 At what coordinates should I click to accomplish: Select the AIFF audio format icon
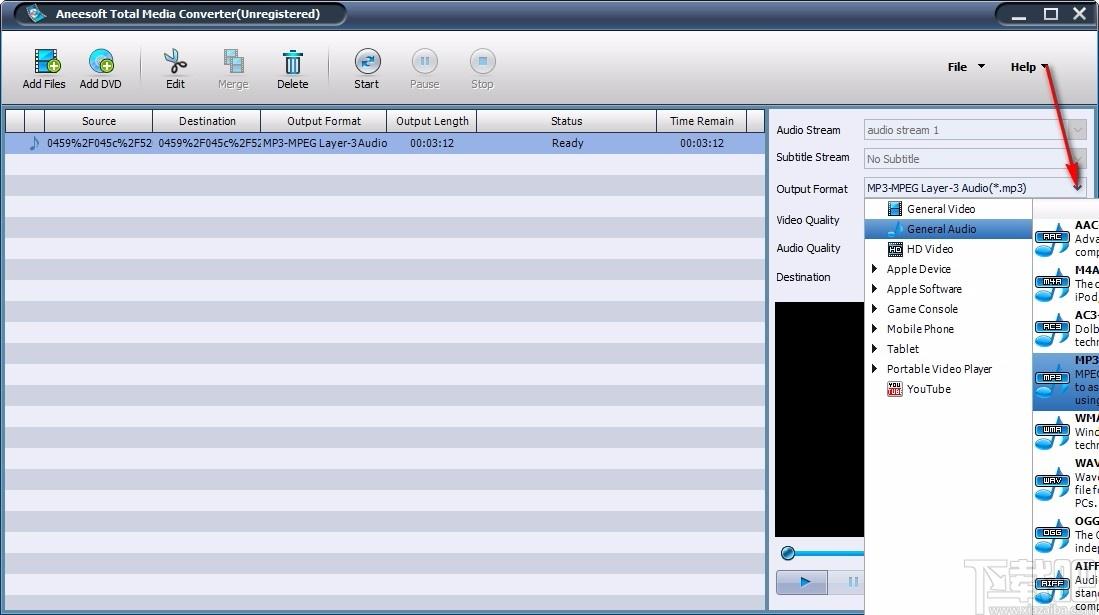tap(1052, 586)
